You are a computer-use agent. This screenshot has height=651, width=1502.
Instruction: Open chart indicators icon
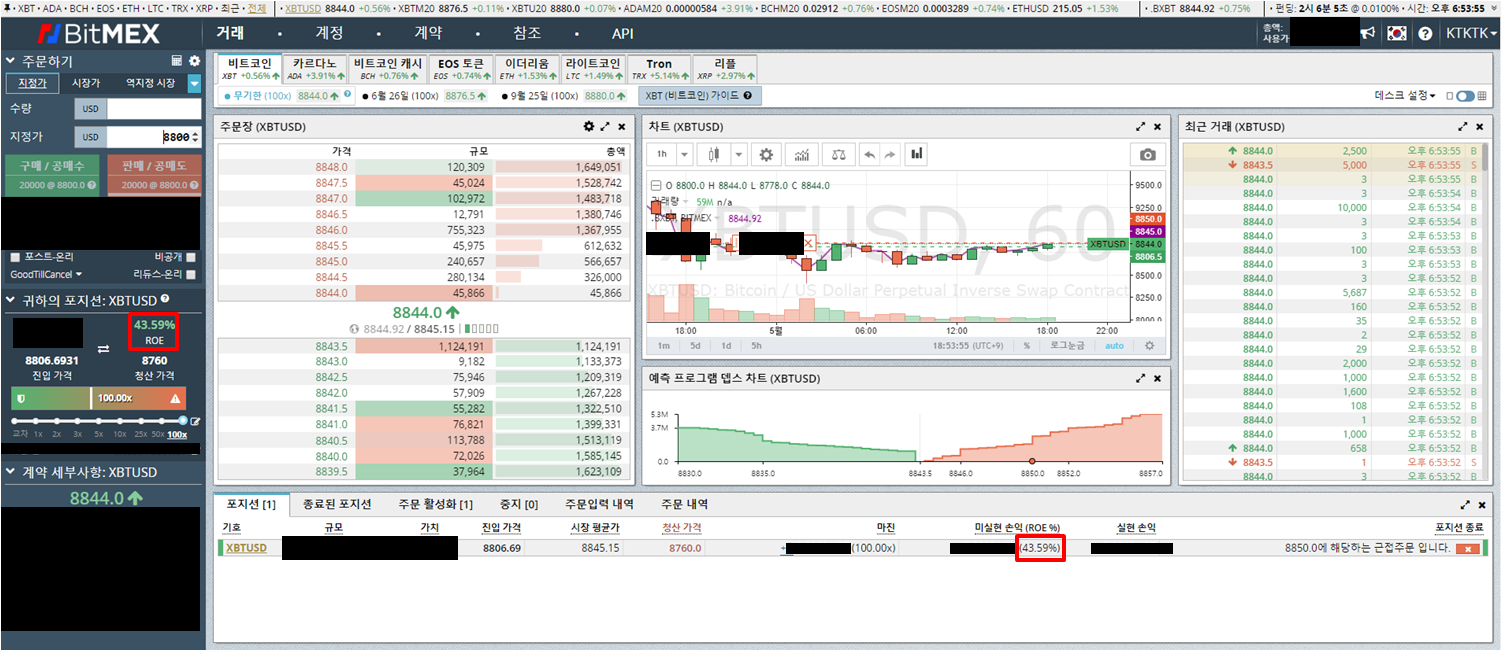coord(802,155)
